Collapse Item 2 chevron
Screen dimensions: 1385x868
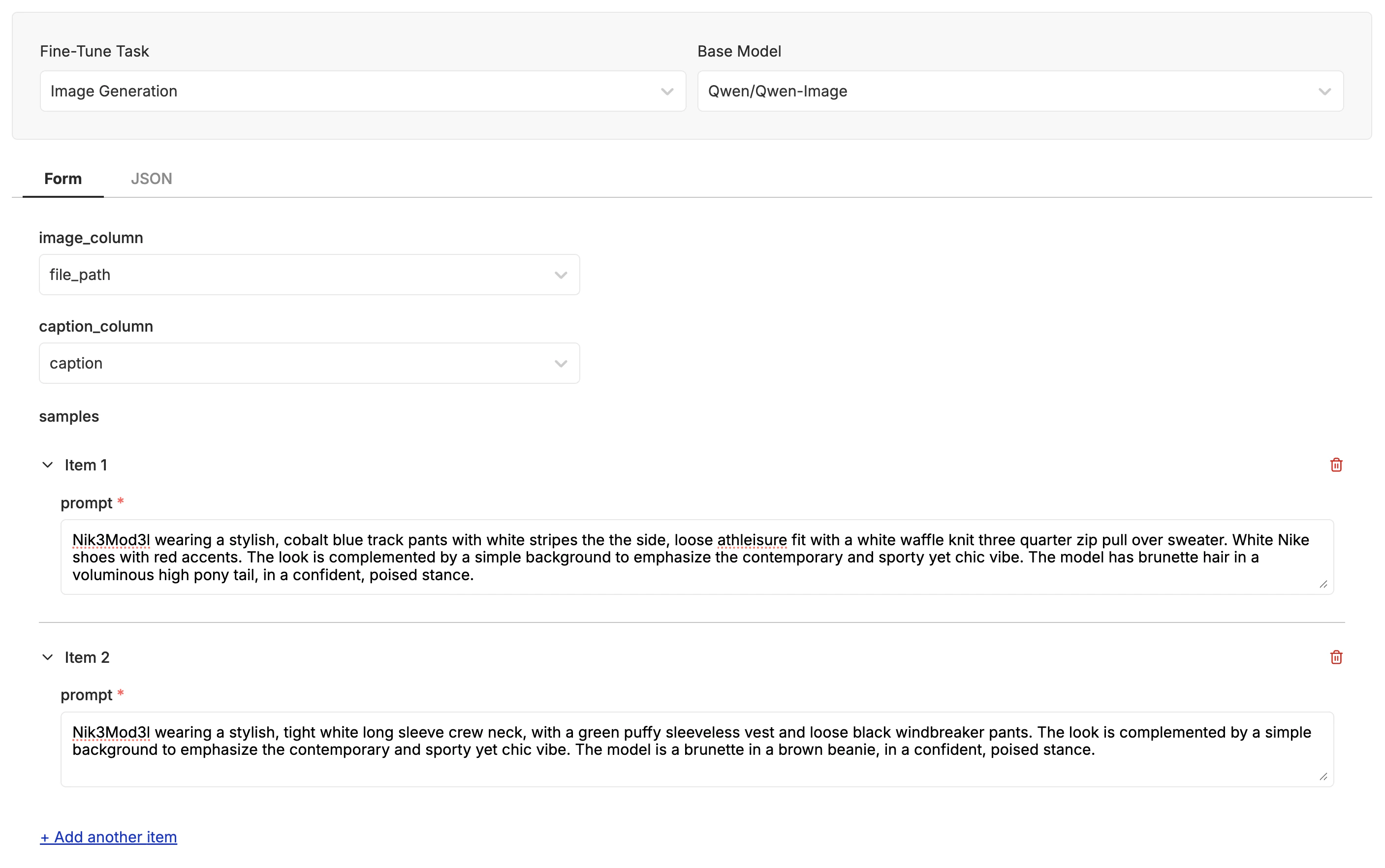(48, 657)
